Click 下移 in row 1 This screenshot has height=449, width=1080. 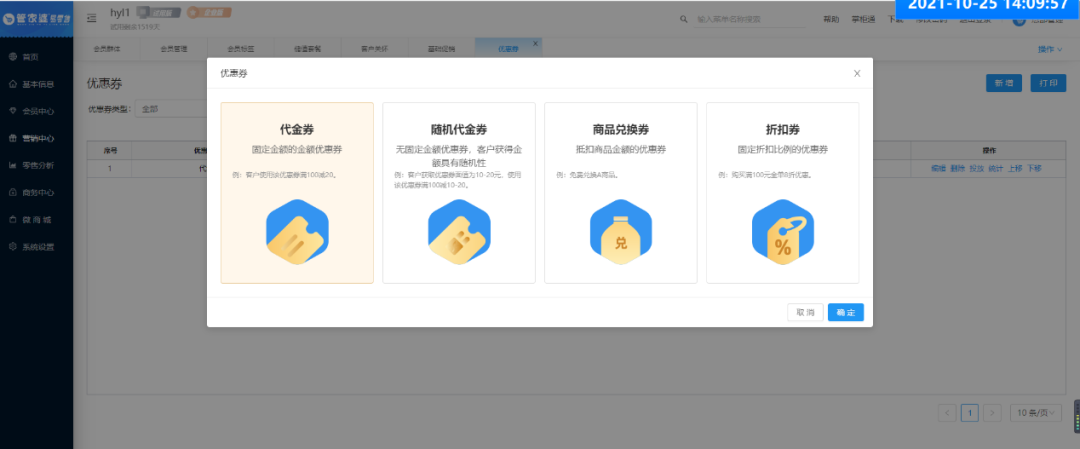1034,168
